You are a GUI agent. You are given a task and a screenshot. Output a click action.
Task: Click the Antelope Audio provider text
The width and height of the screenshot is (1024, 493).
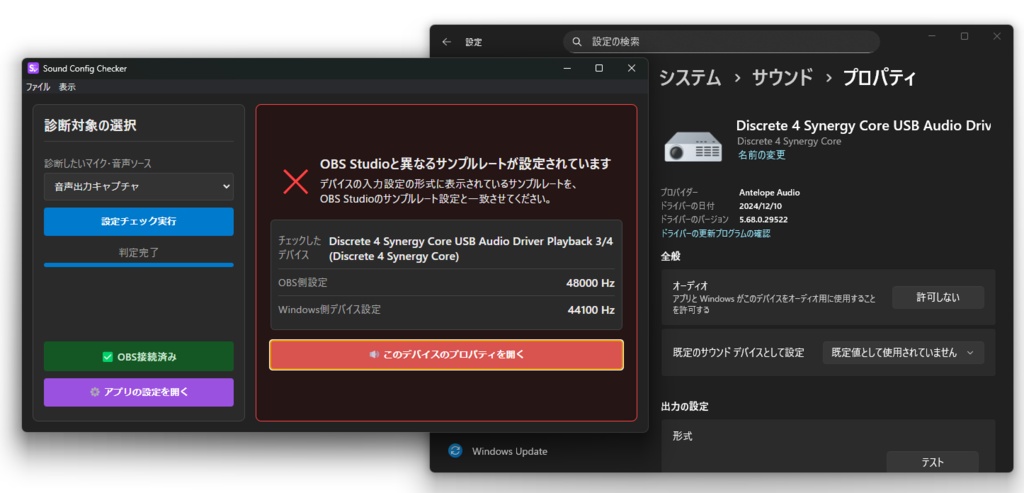pos(769,193)
